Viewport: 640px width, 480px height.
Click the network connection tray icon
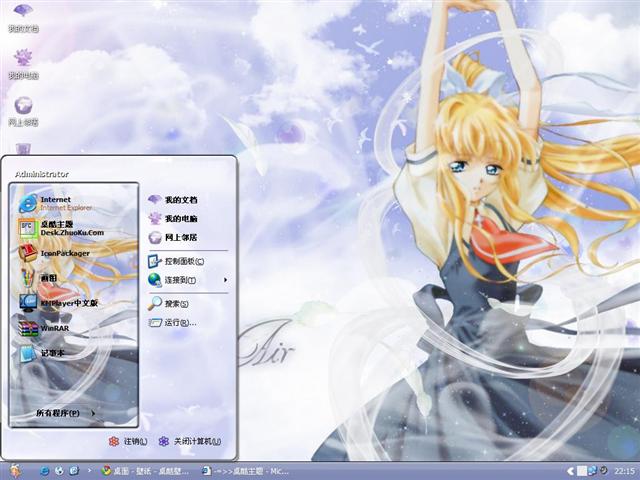(592, 471)
